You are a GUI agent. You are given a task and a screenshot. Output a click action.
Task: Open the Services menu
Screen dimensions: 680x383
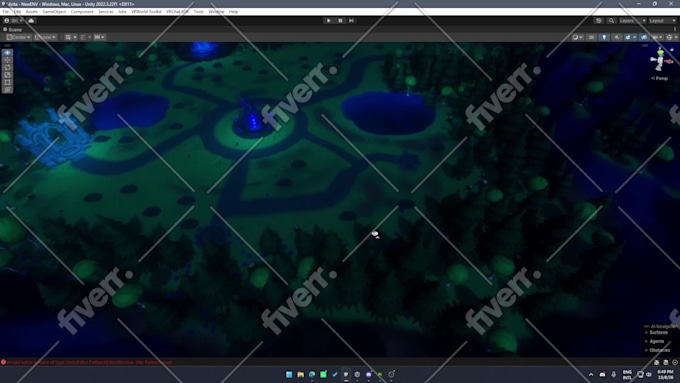pyautogui.click(x=105, y=12)
